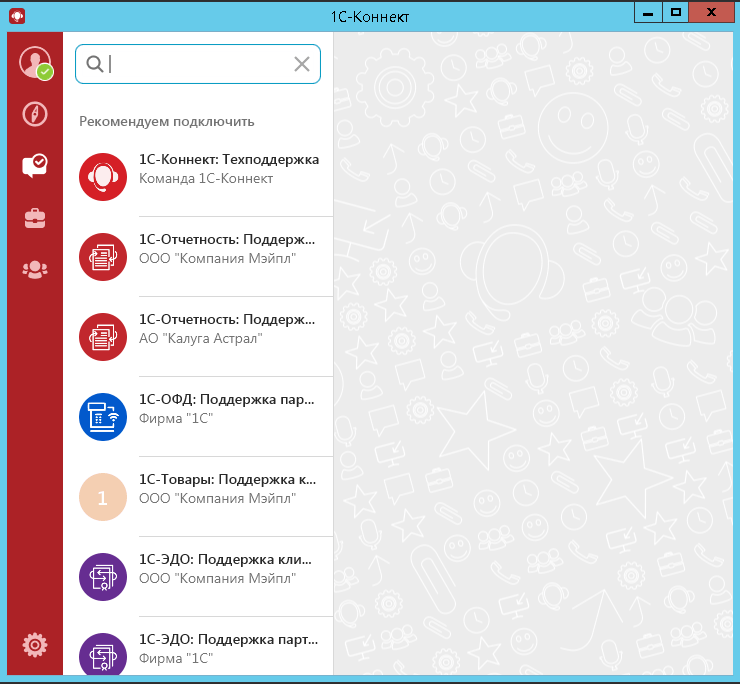Open 1С-ОФД: Поддержка партнеров item

228,408
